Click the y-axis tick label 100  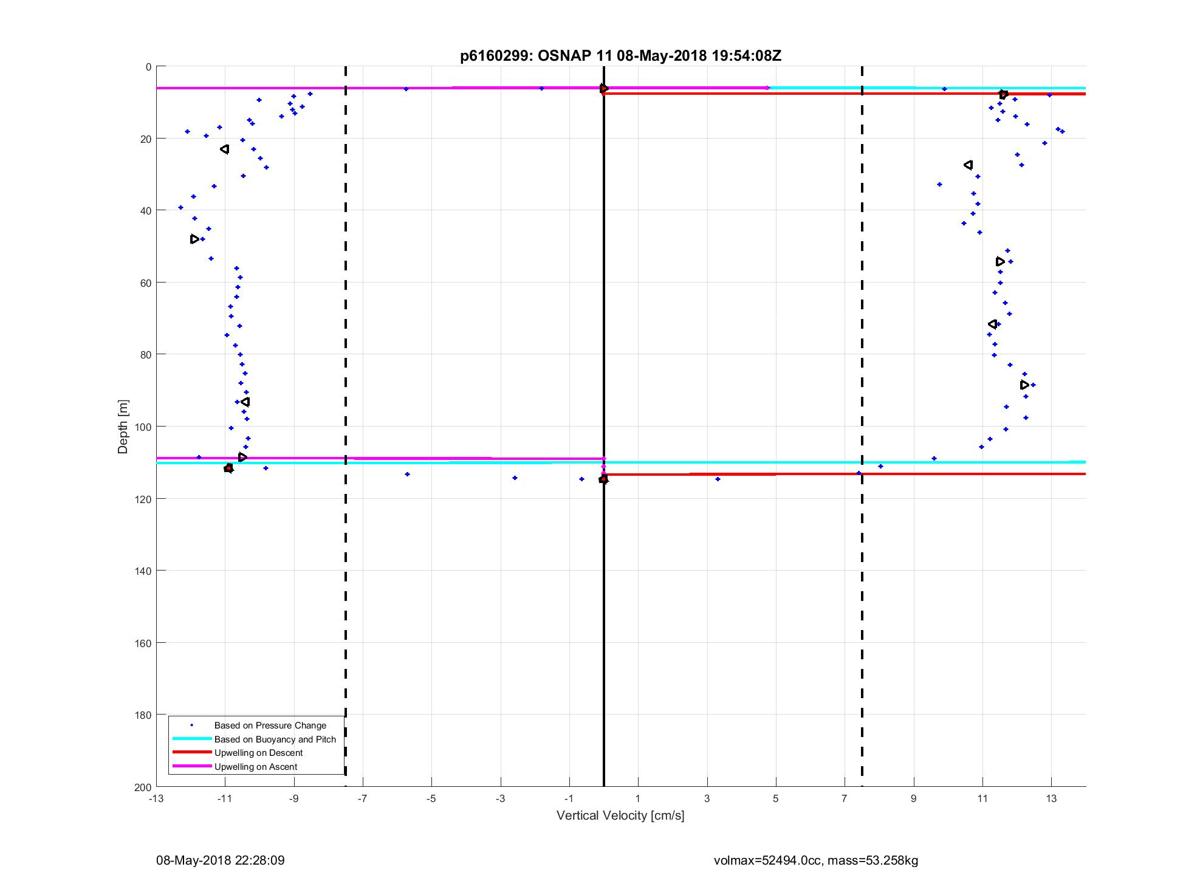(x=142, y=427)
